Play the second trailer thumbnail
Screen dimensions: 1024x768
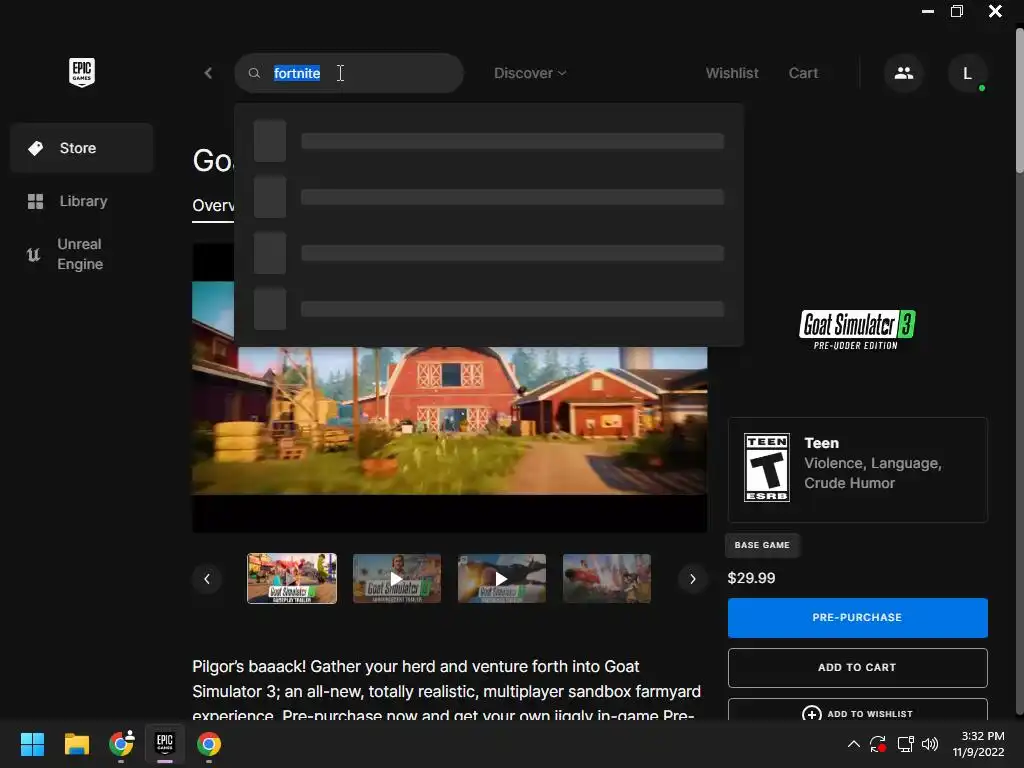396,579
